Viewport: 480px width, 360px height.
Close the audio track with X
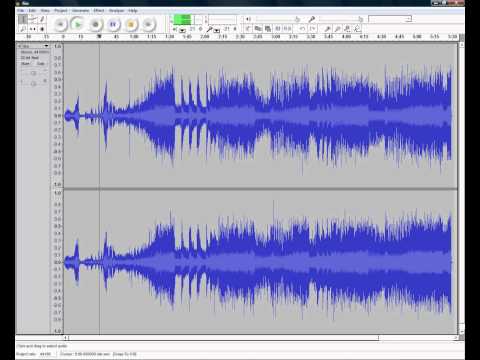[x=19, y=46]
